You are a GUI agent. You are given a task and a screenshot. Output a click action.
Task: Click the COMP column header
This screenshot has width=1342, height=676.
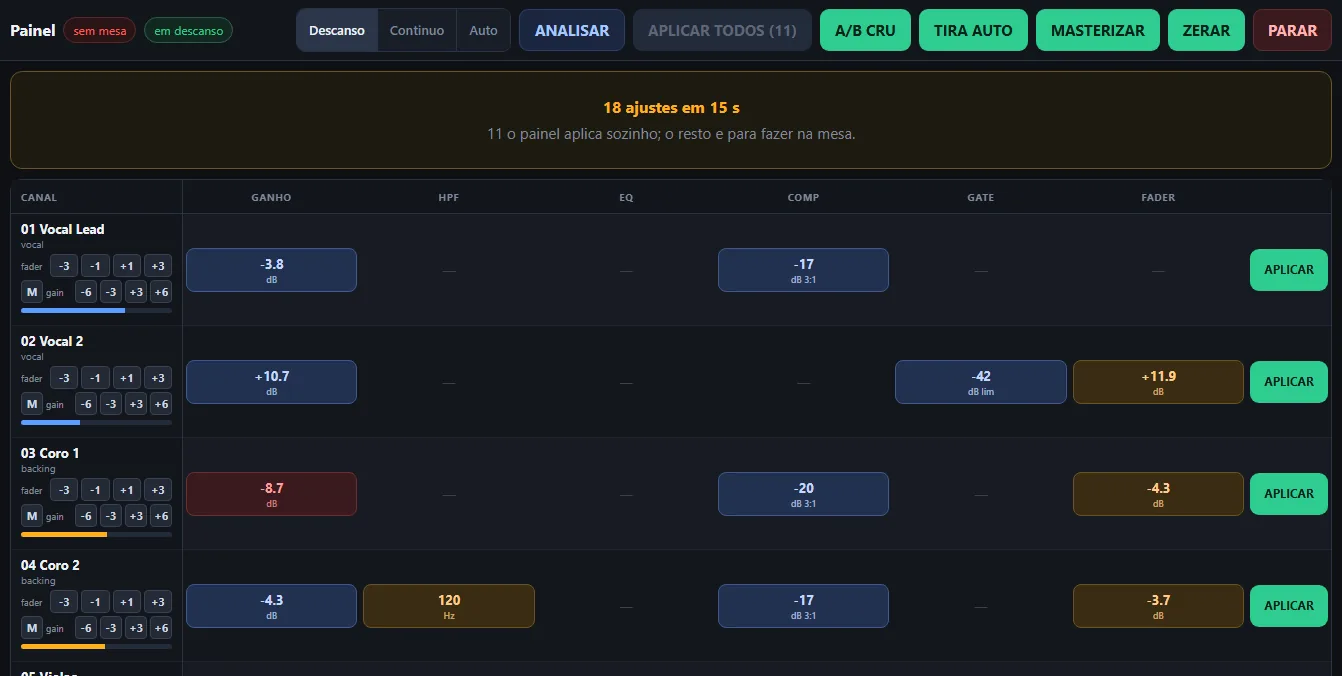[803, 197]
